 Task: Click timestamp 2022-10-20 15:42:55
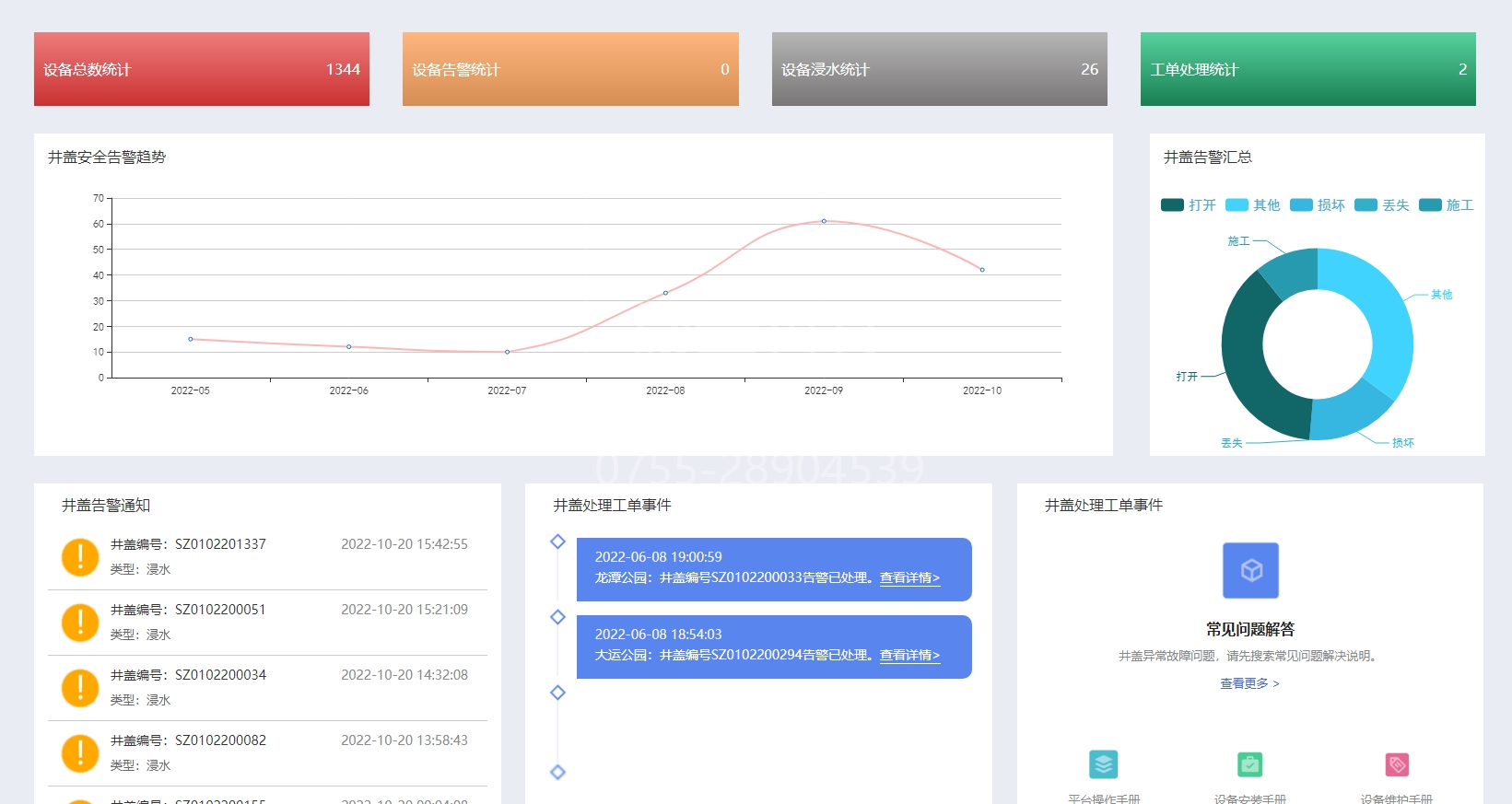click(x=404, y=544)
